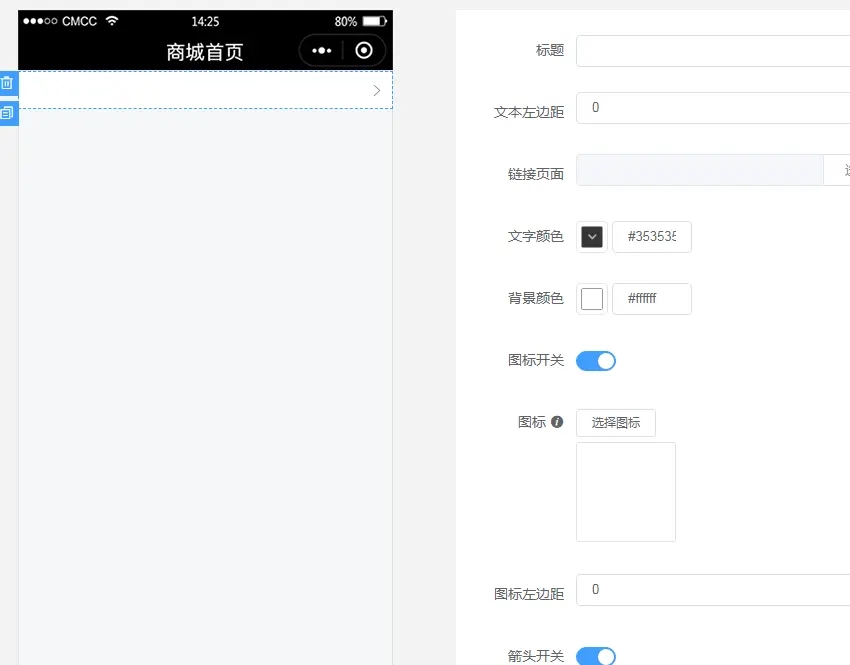Screen dimensions: 850x665
Task: Edit the #353535 text color hex field
Action: (x=652, y=237)
